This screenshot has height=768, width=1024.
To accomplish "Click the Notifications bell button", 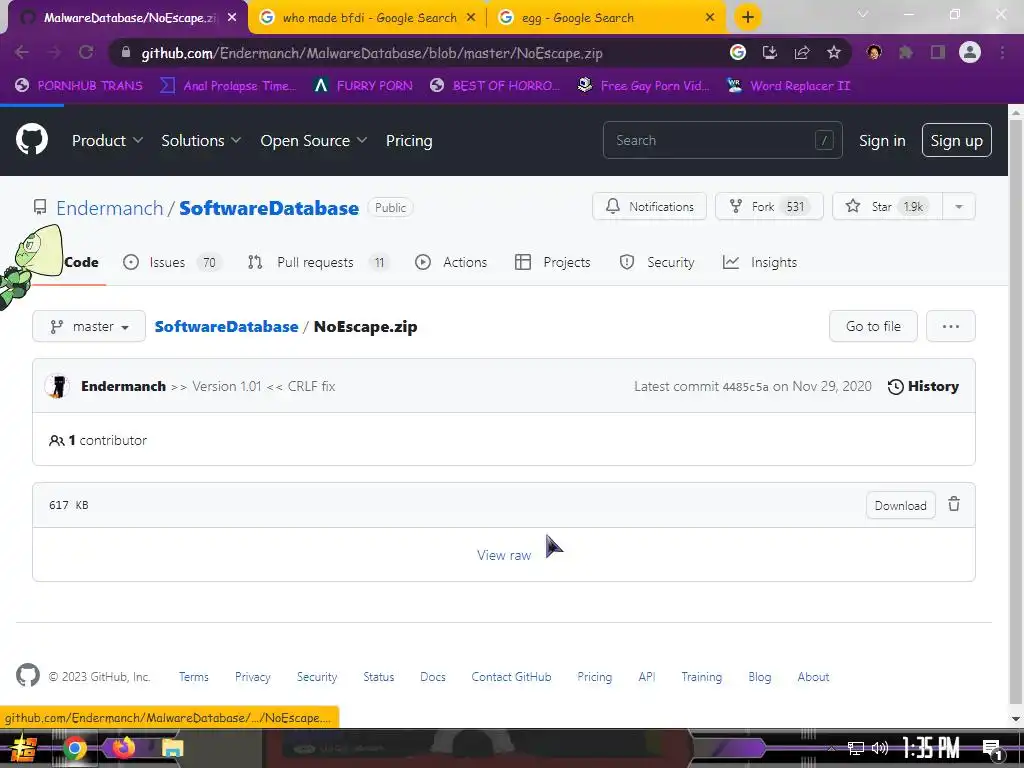I will coord(649,206).
